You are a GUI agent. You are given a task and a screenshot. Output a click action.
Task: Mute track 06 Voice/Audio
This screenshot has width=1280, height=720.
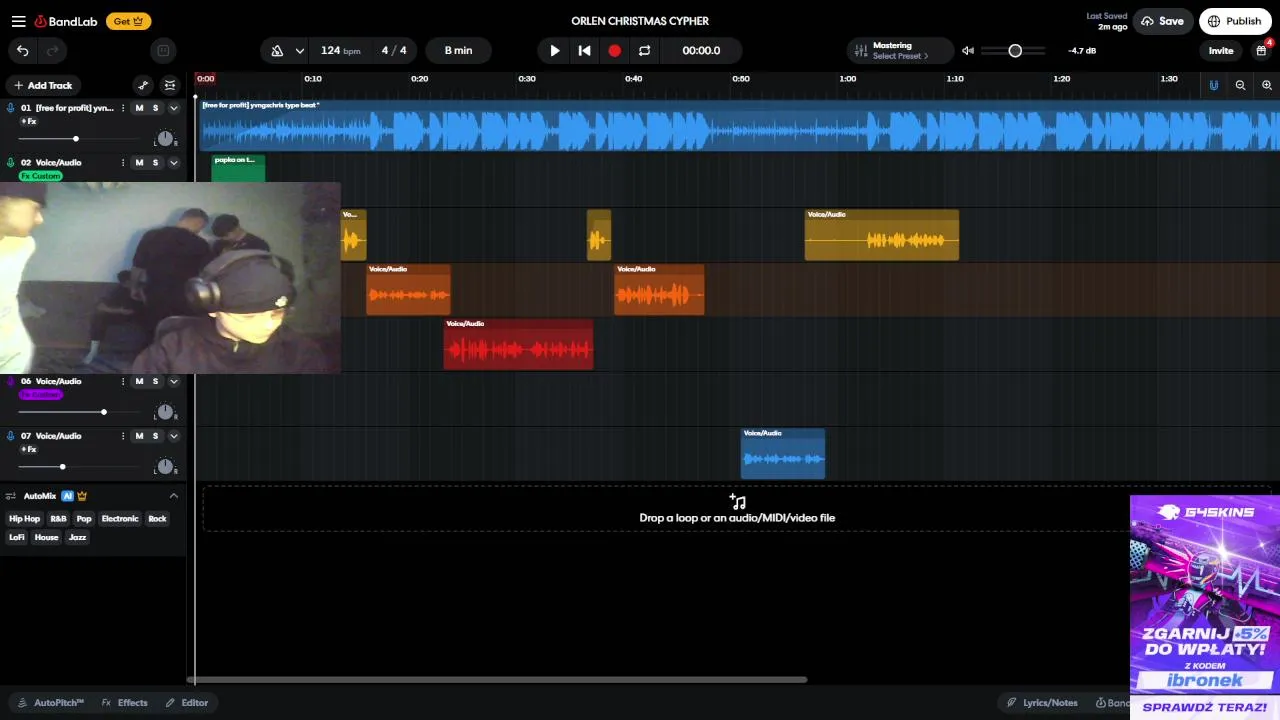(x=139, y=381)
